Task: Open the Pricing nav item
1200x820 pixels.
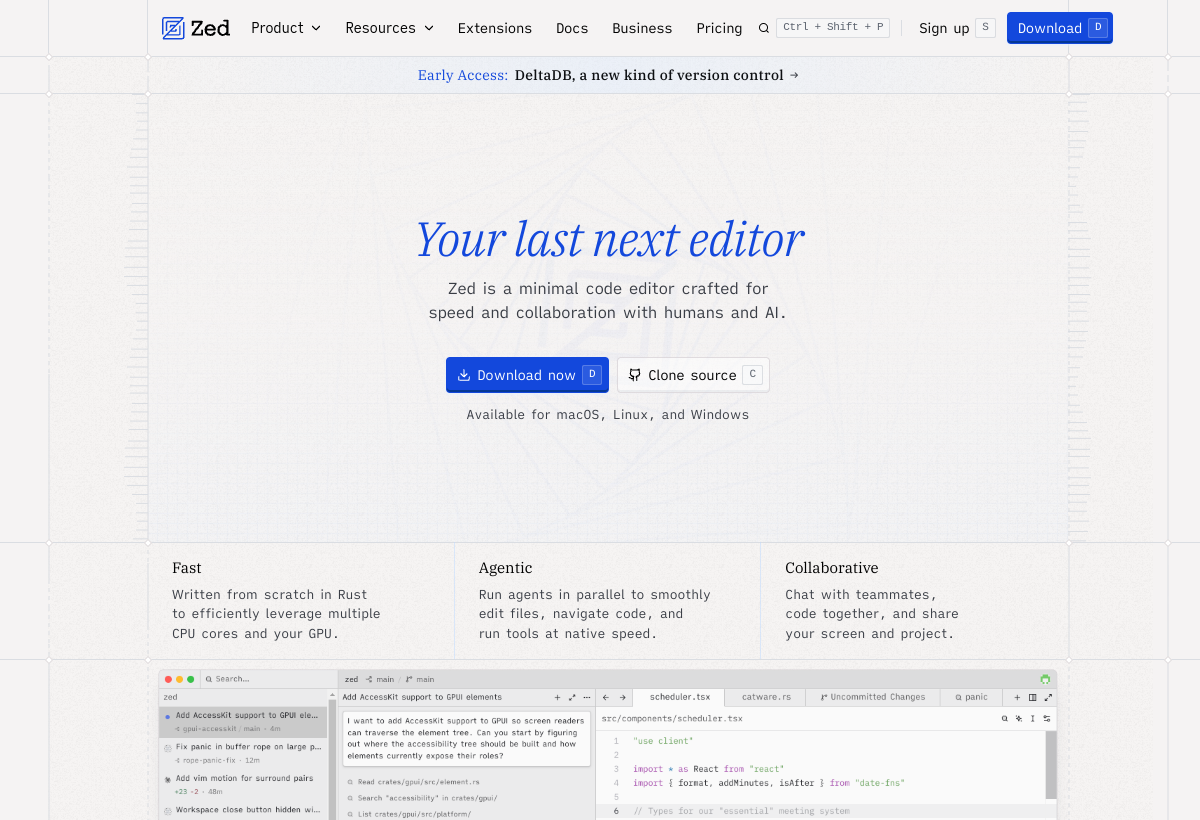Action: tap(719, 28)
